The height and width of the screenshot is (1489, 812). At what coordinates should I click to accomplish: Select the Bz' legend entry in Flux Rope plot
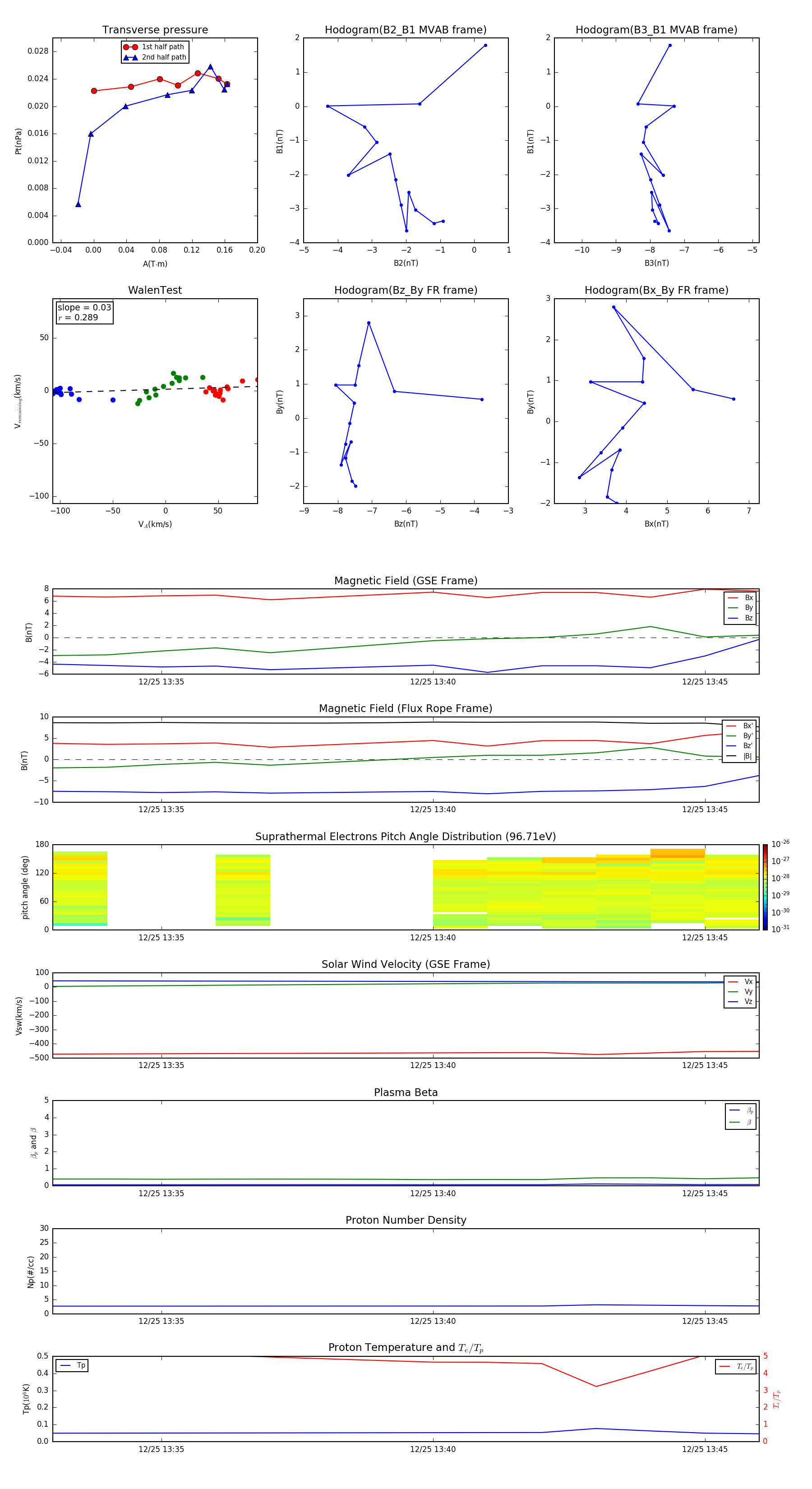[740, 746]
